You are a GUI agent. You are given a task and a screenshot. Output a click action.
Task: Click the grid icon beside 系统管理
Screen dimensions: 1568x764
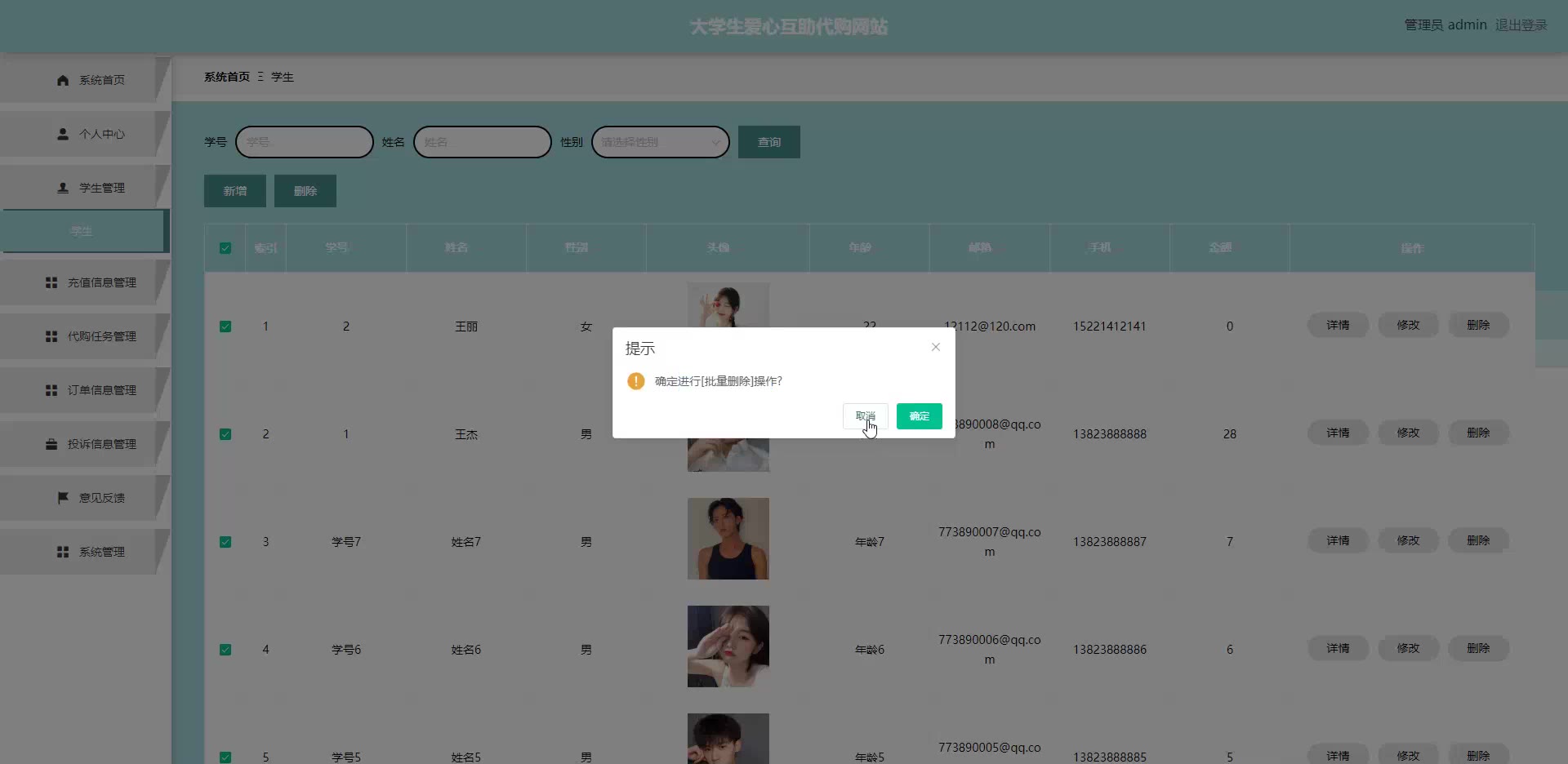pos(63,552)
